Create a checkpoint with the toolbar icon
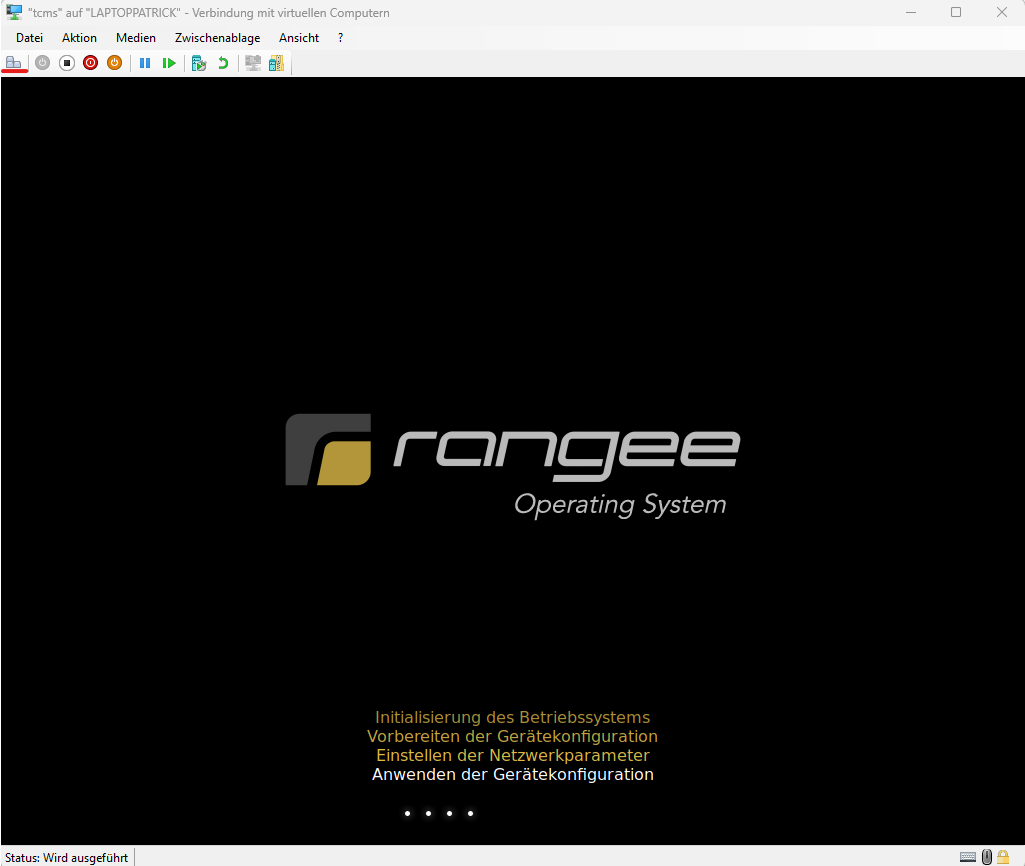 pos(199,63)
